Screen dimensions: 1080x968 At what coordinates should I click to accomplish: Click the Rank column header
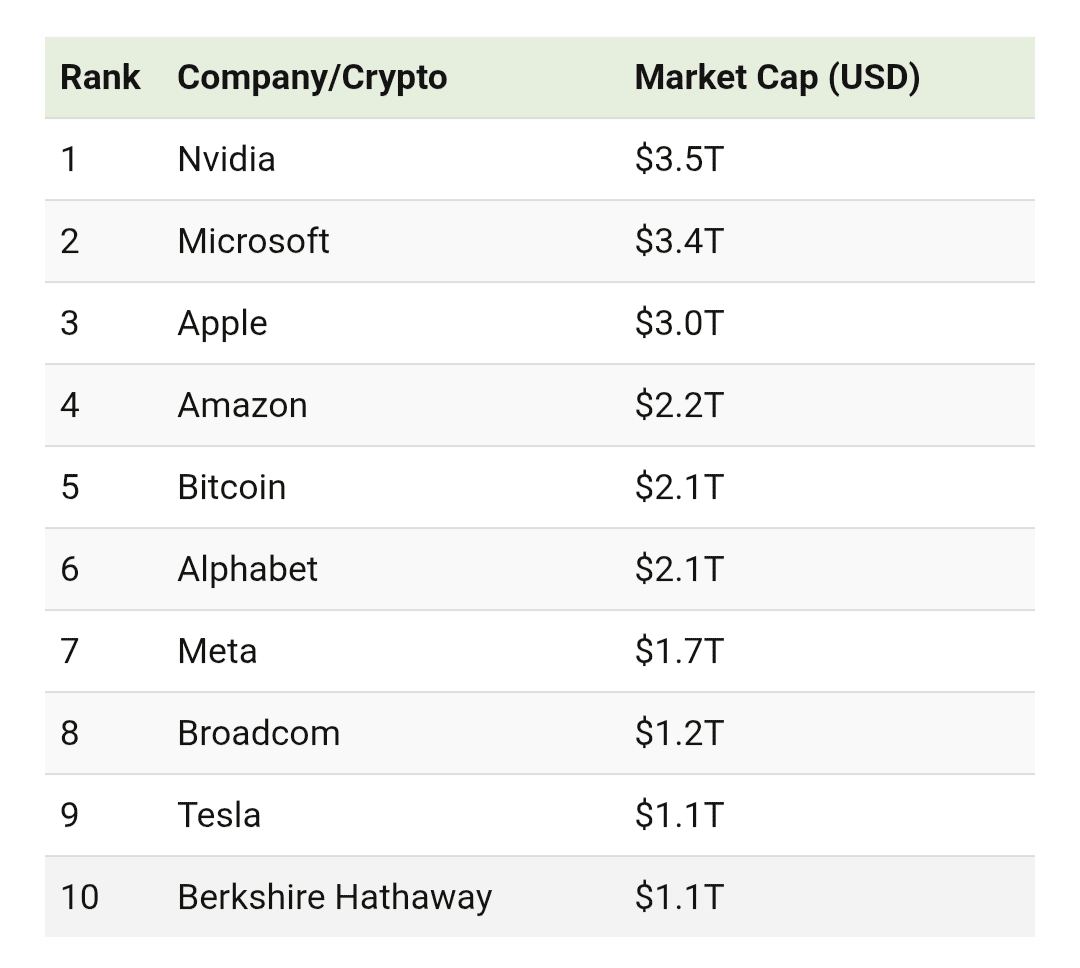tap(100, 78)
